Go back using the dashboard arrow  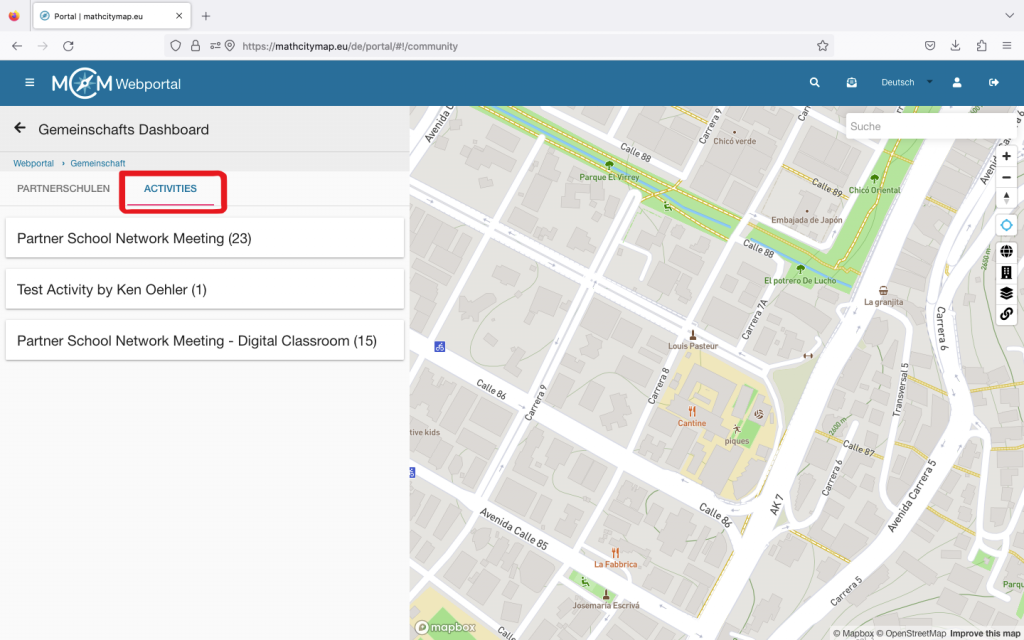point(19,129)
